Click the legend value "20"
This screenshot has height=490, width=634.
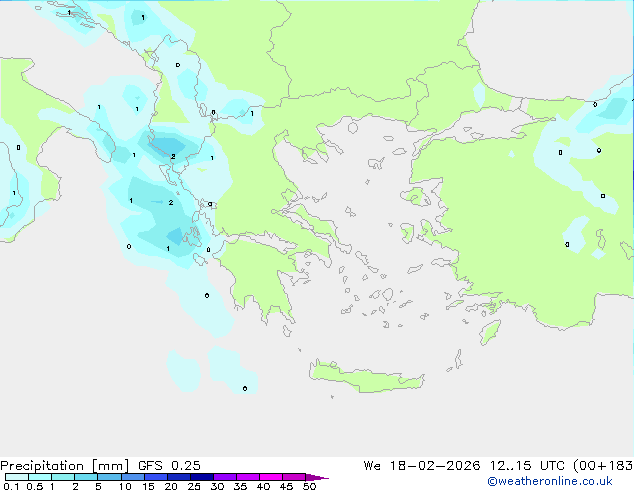171,486
